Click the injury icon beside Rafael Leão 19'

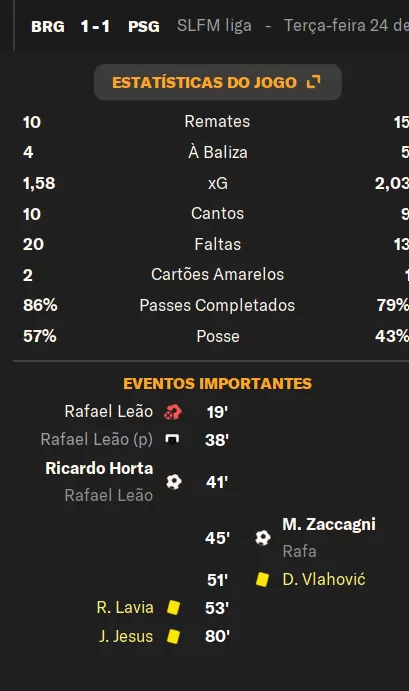click(173, 412)
